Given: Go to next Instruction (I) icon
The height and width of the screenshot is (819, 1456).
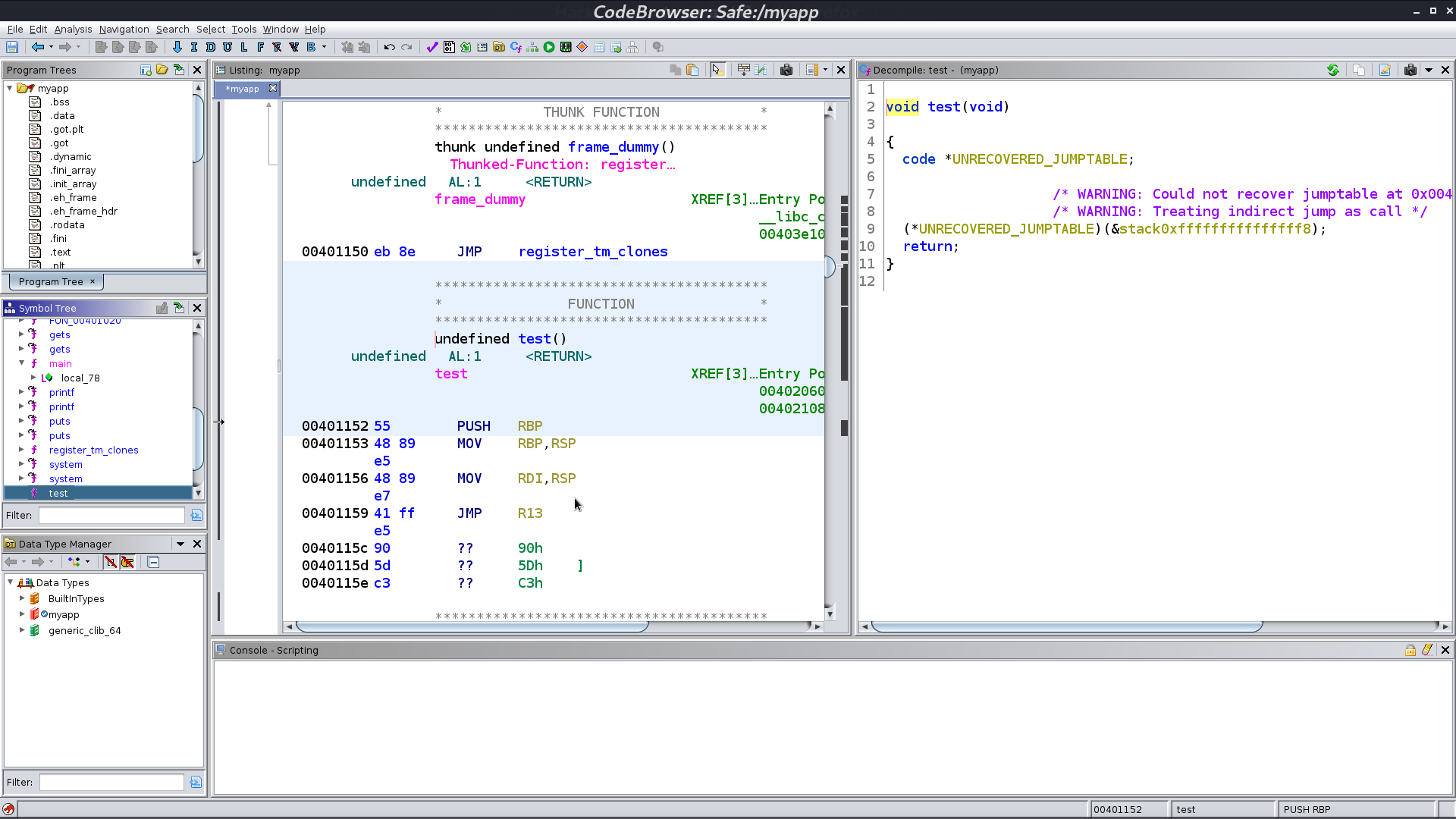Looking at the screenshot, I should coord(194,47).
